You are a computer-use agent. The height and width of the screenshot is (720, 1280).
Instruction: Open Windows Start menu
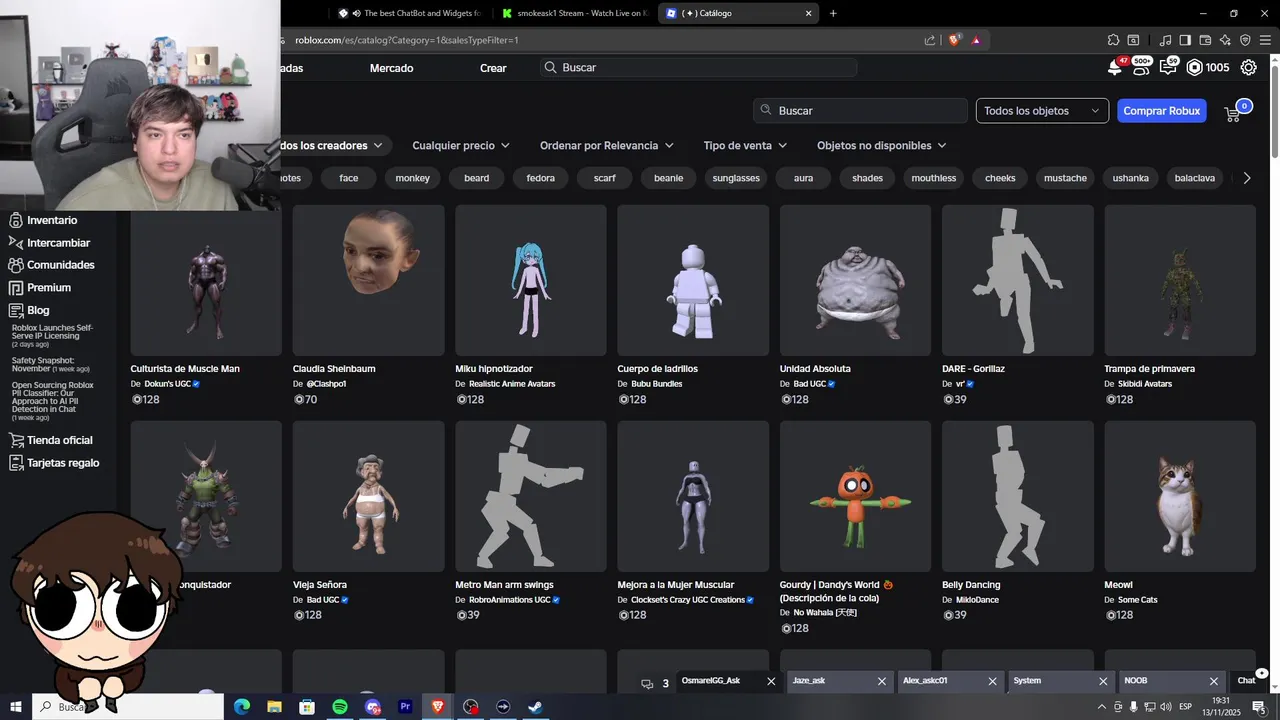[15, 707]
